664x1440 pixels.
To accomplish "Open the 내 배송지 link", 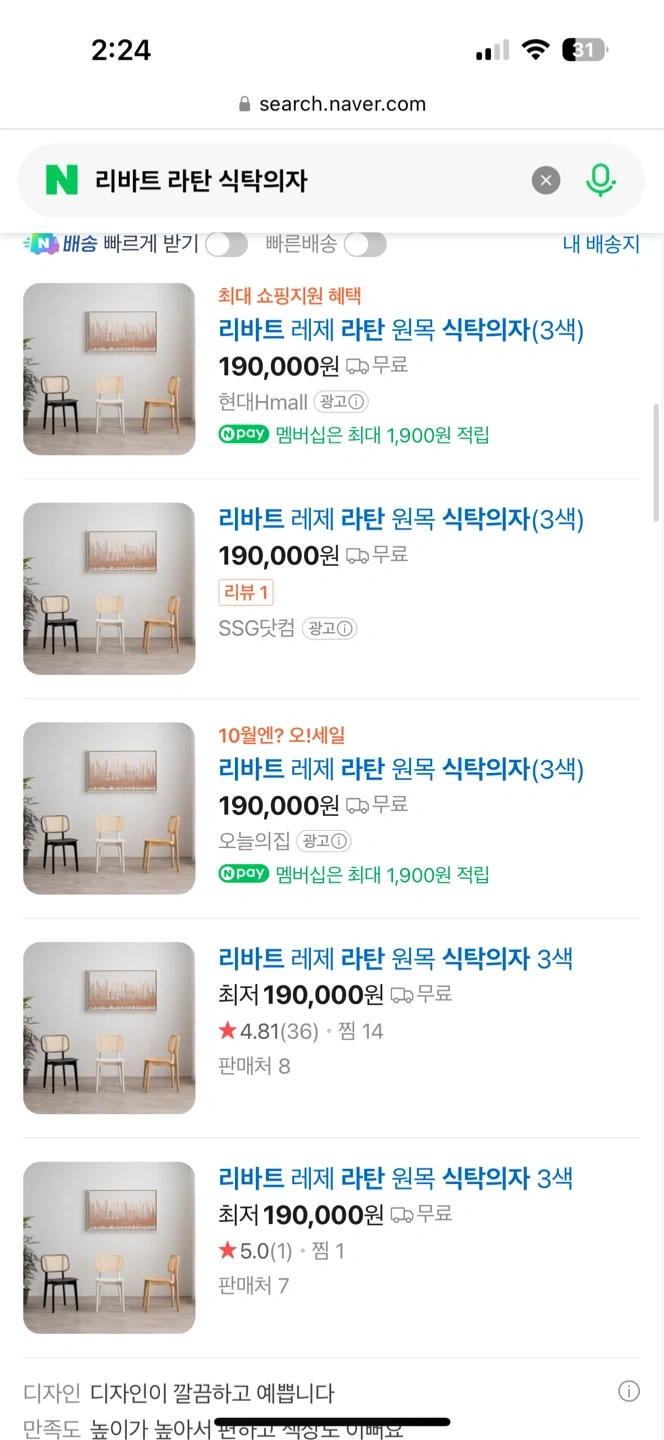I will click(x=601, y=244).
